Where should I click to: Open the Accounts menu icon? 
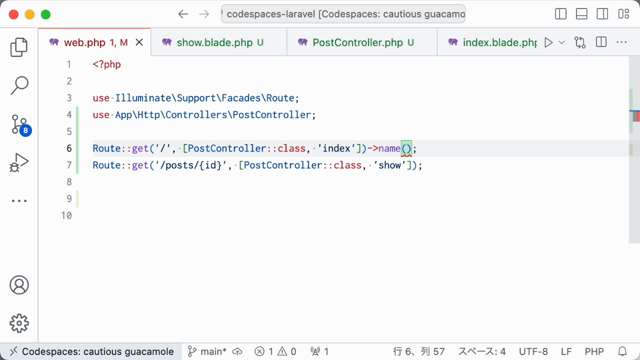19,285
